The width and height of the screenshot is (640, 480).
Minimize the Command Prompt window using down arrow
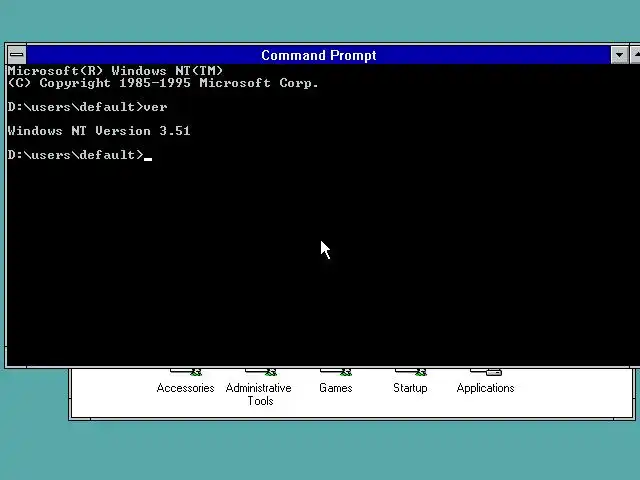(619, 55)
